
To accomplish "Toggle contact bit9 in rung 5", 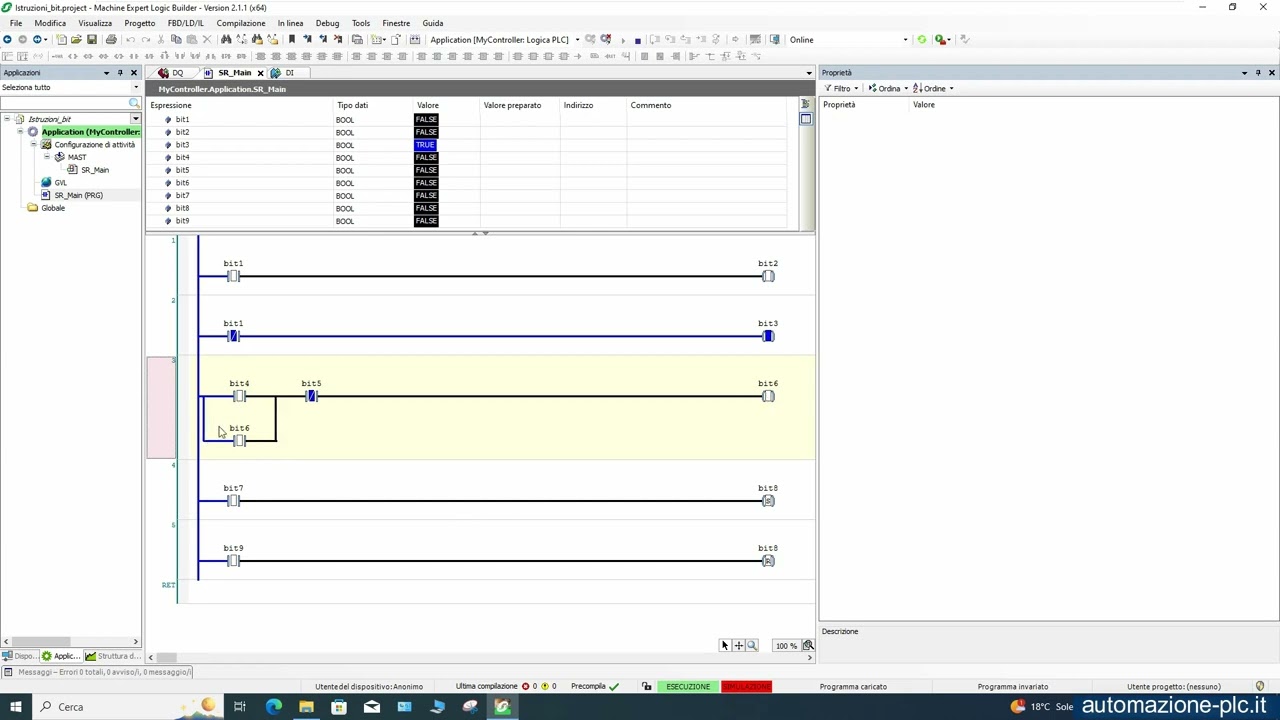I will (x=233, y=561).
